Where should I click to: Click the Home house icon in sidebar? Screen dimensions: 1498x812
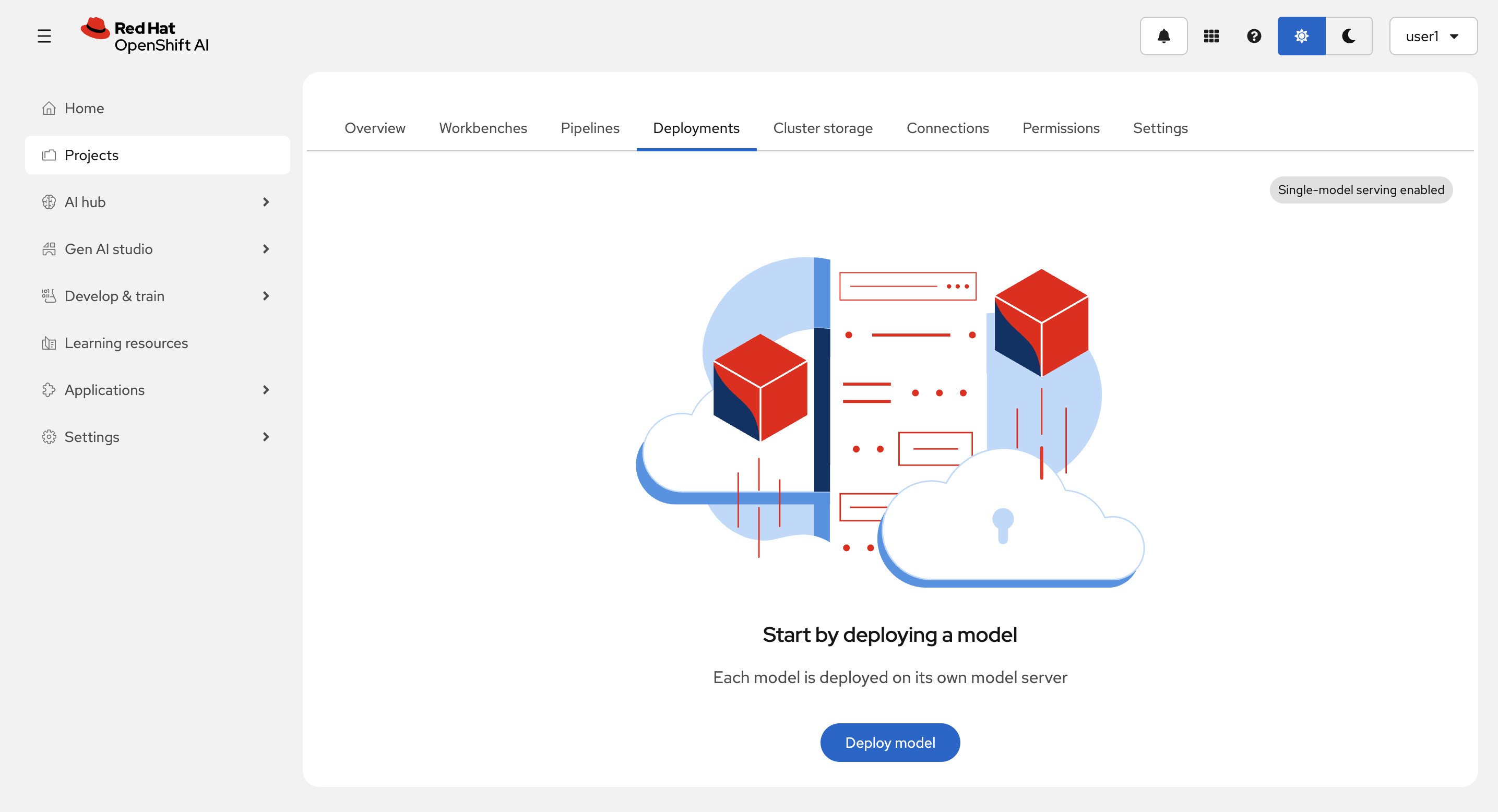(49, 108)
